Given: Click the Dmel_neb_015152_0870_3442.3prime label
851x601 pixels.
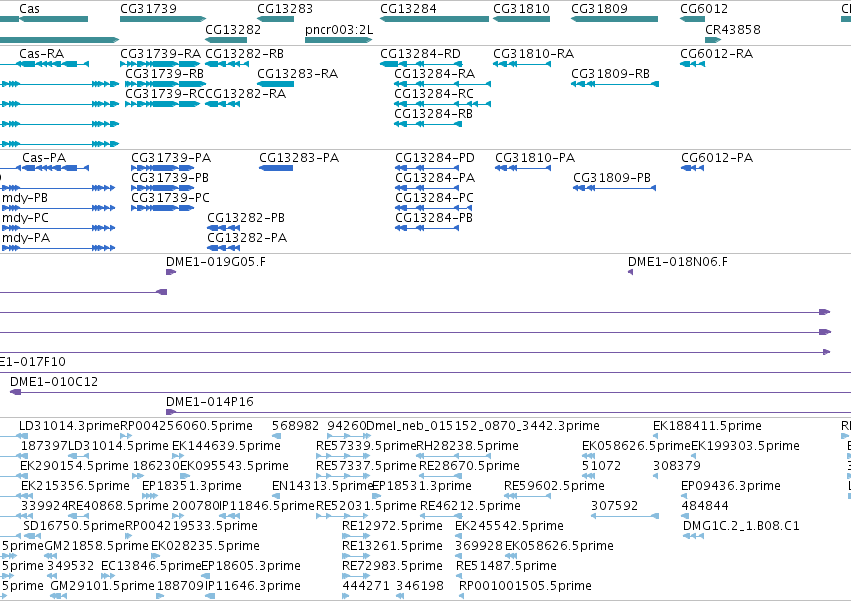Looking at the screenshot, I should click(483, 426).
